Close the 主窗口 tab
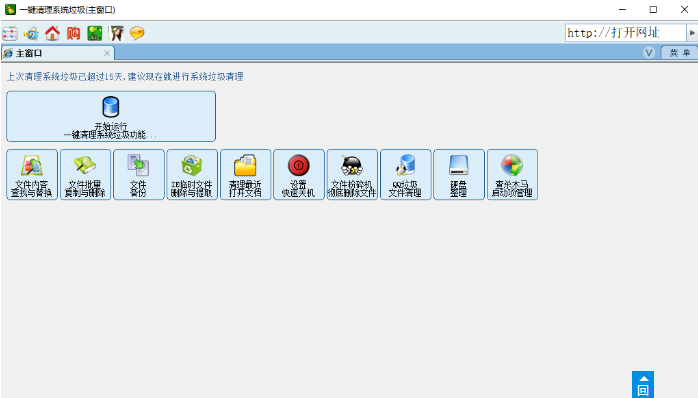The image size is (698, 398). (x=107, y=53)
